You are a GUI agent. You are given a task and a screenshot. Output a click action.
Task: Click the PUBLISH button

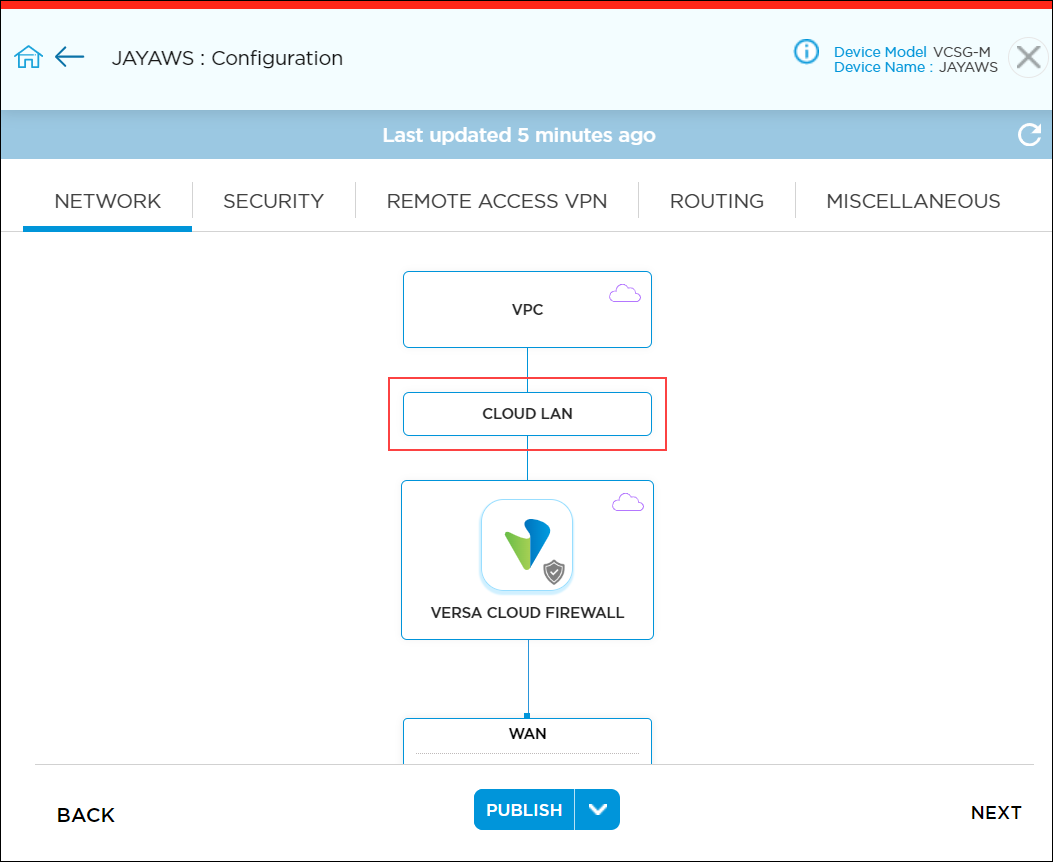point(523,809)
